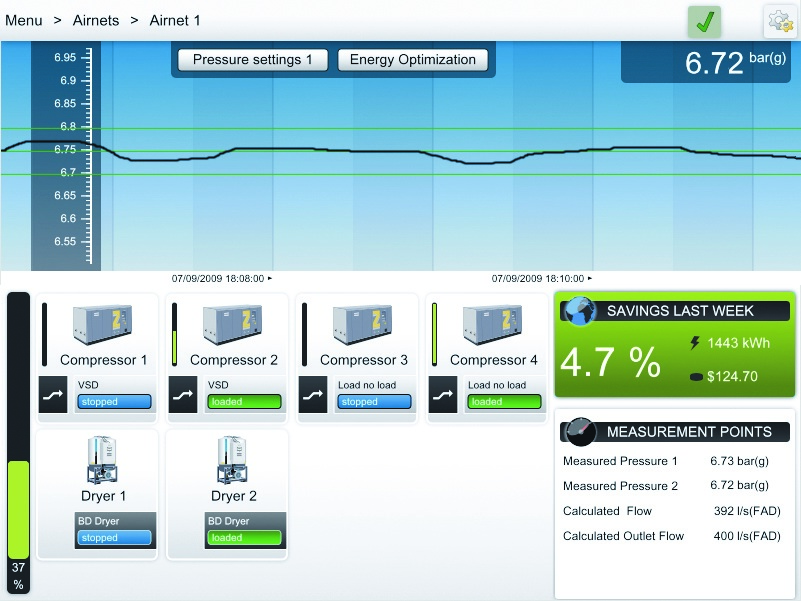This screenshot has height=601, width=801.
Task: Click the 37 % overall load bar
Action: pos(18,443)
